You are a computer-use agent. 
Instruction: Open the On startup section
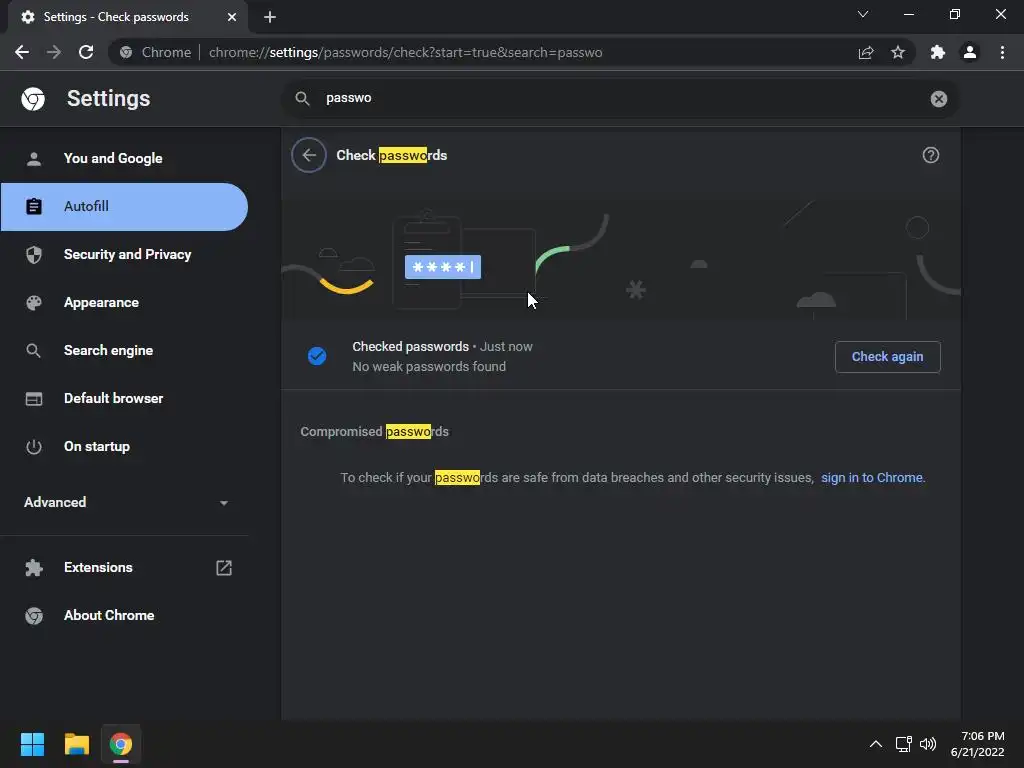coord(124,447)
